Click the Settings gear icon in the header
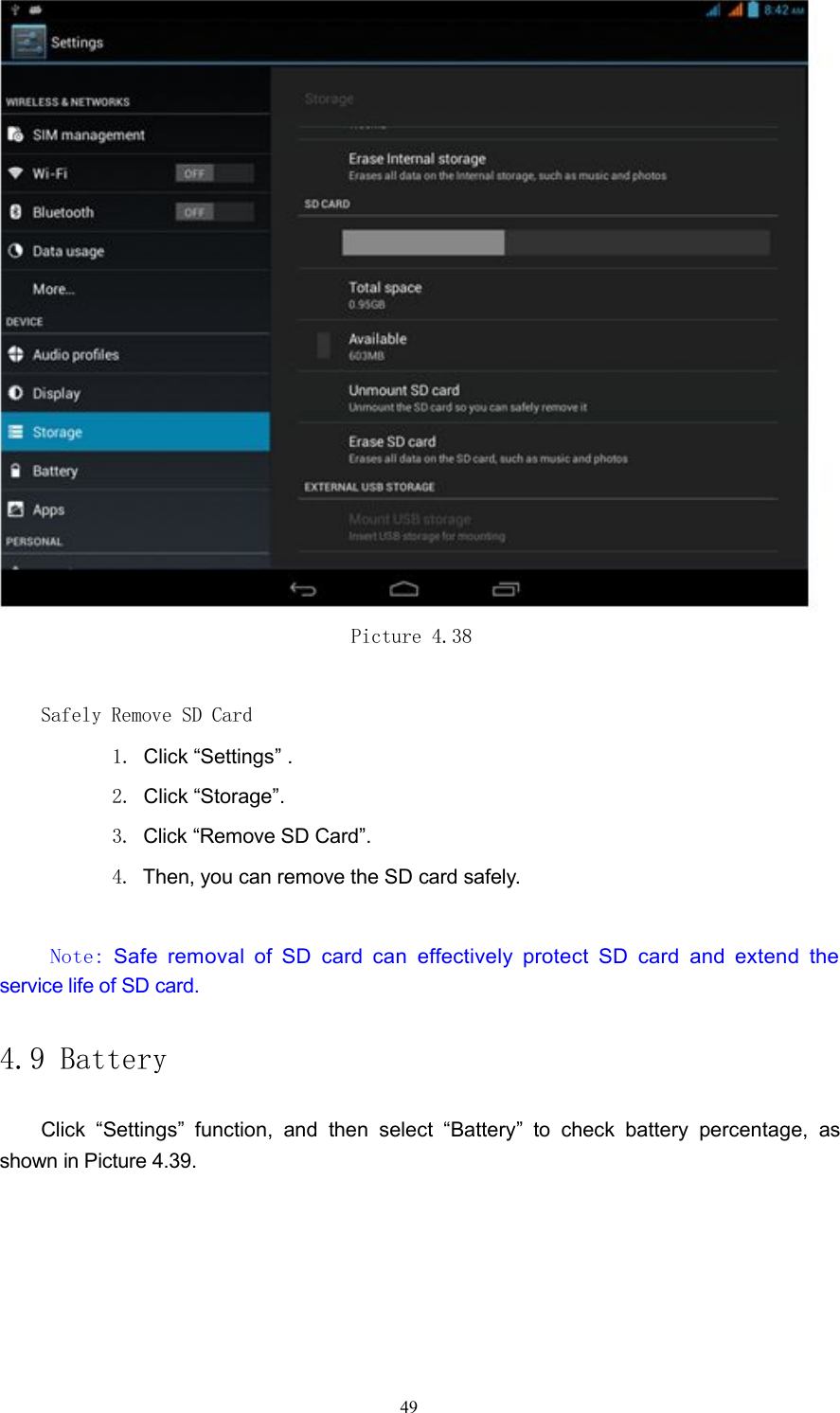840x1413 pixels. (x=27, y=42)
